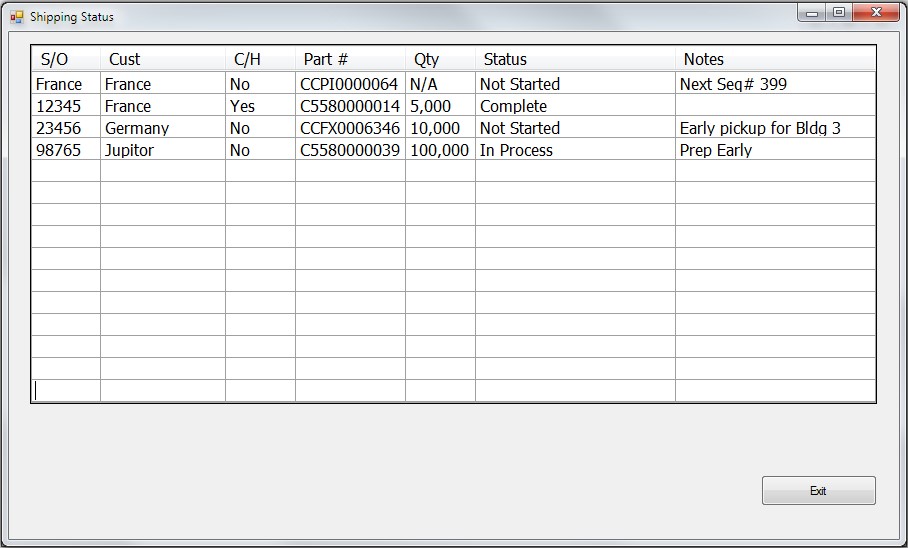Click the Exit button

point(818,491)
